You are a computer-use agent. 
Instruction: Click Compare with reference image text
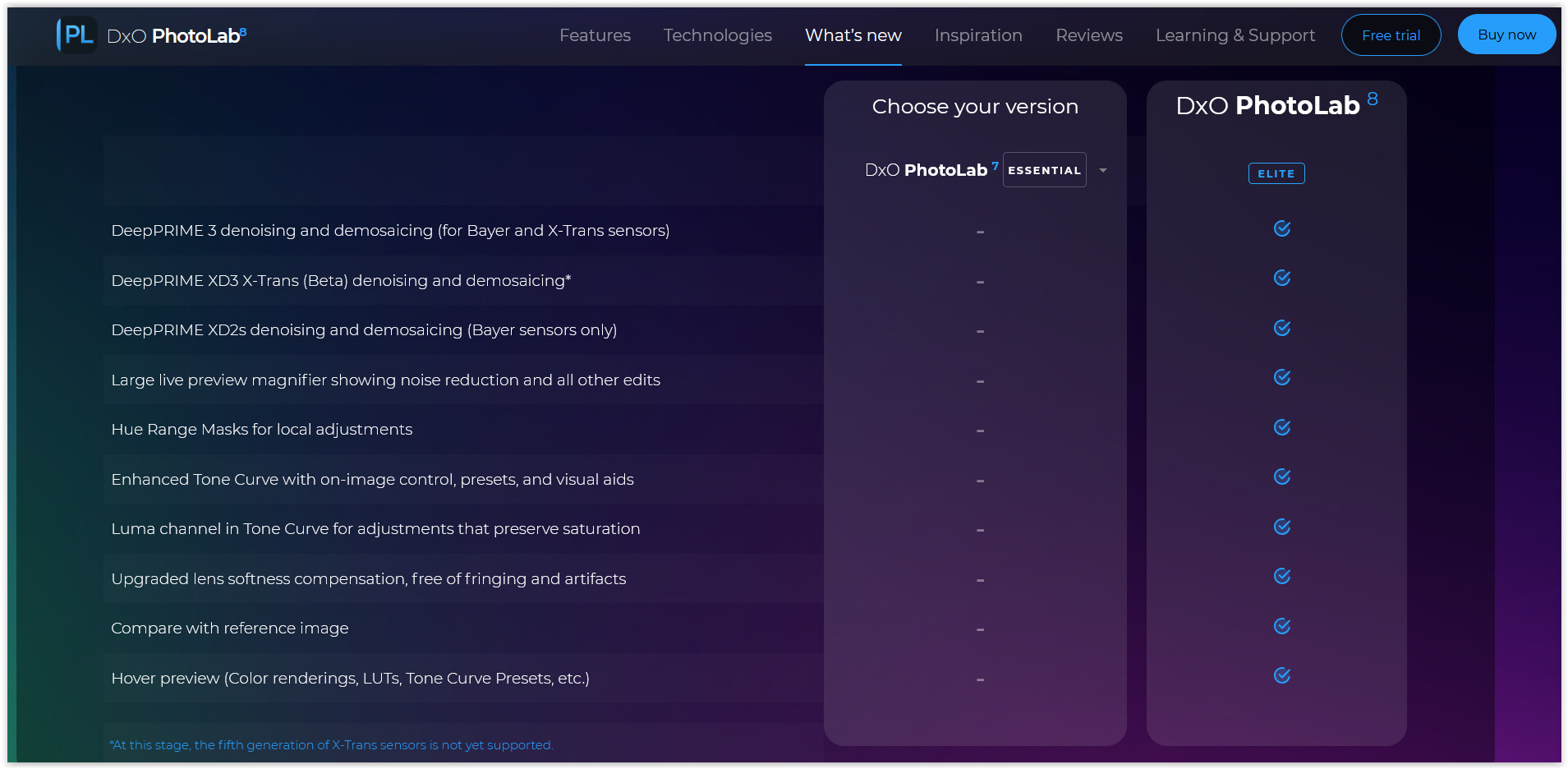(x=229, y=629)
